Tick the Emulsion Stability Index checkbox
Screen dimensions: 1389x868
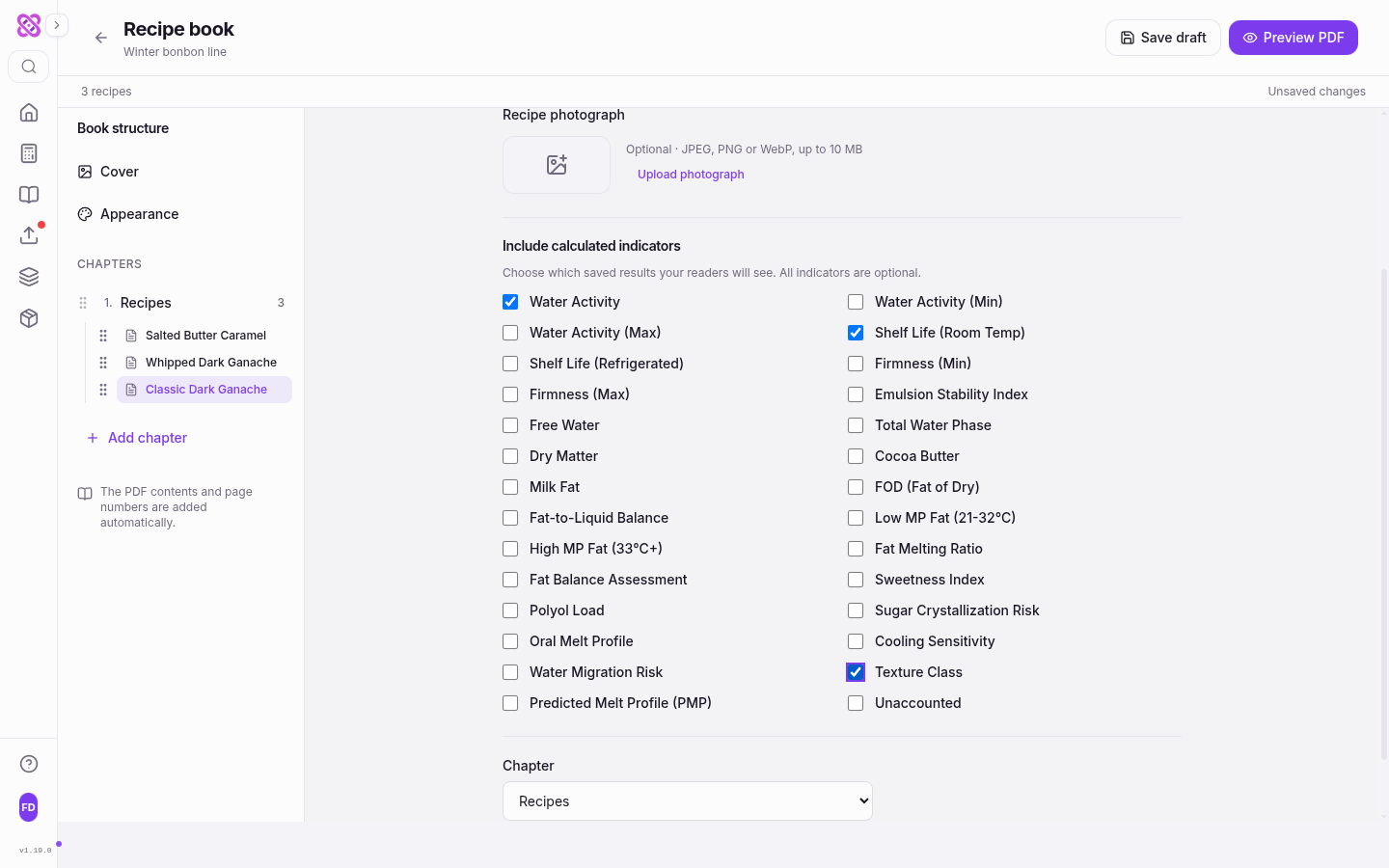coord(856,394)
